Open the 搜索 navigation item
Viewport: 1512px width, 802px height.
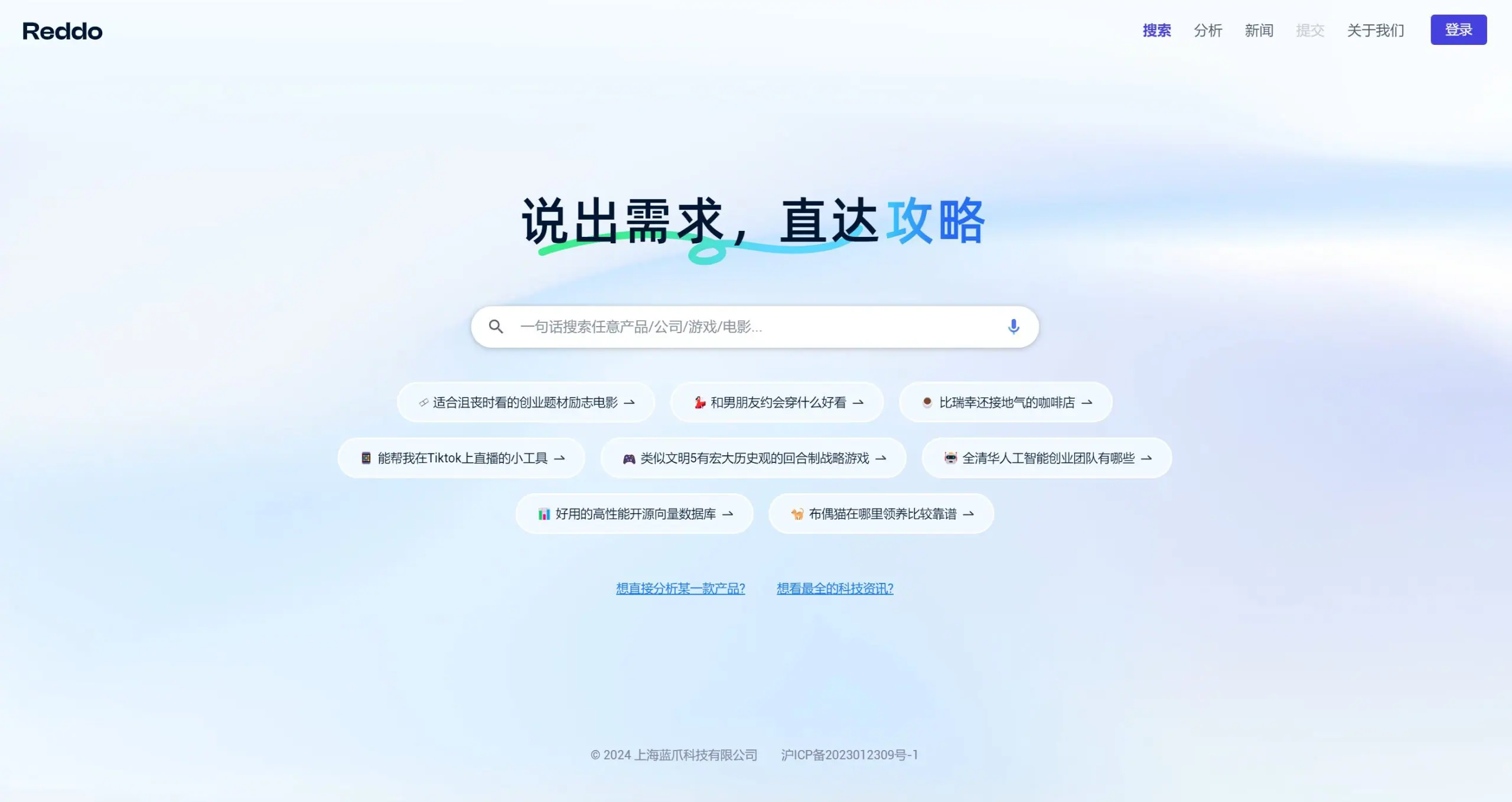click(1156, 31)
